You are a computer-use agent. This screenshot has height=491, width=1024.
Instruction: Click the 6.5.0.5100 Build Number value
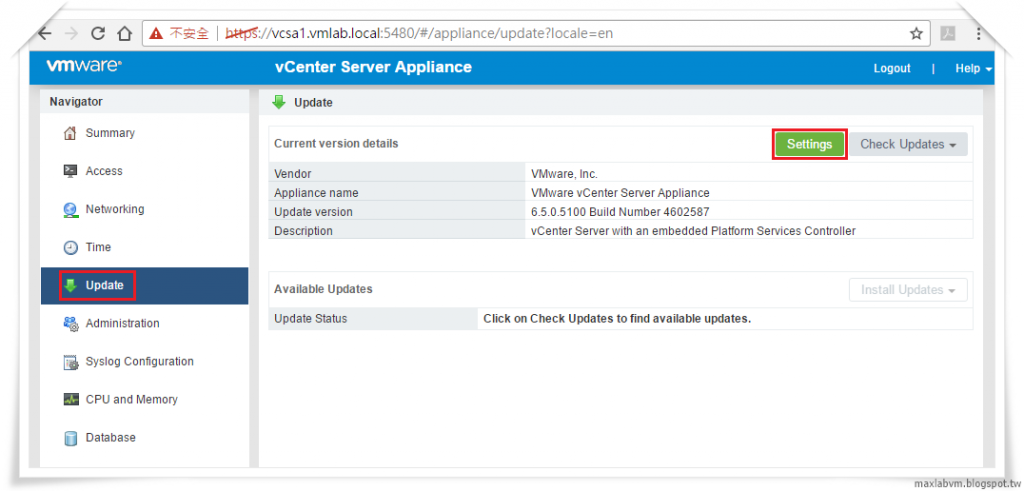(x=620, y=212)
